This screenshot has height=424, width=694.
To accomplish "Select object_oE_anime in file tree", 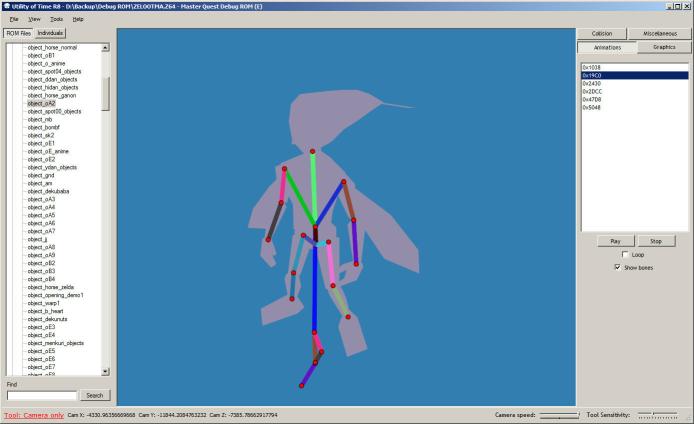I will click(x=48, y=151).
